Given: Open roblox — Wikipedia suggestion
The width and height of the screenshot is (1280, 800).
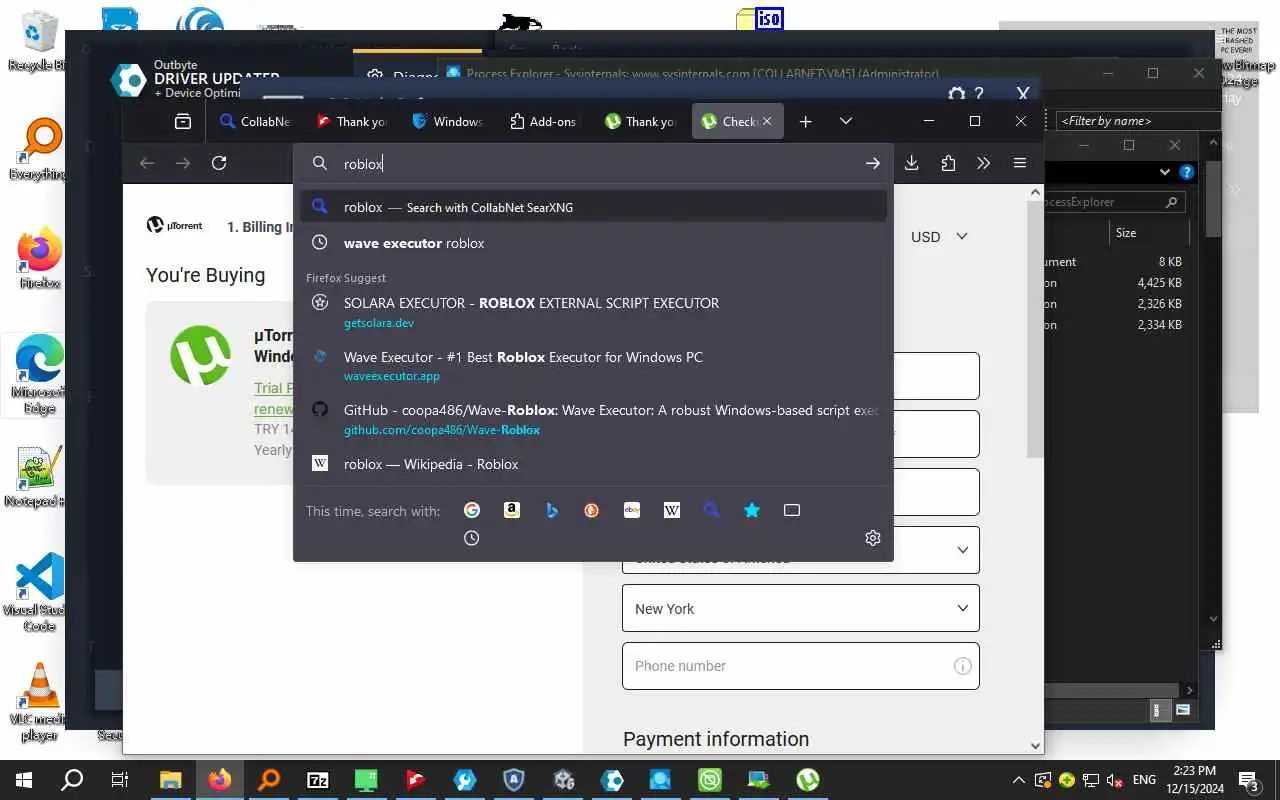Looking at the screenshot, I should [x=594, y=464].
